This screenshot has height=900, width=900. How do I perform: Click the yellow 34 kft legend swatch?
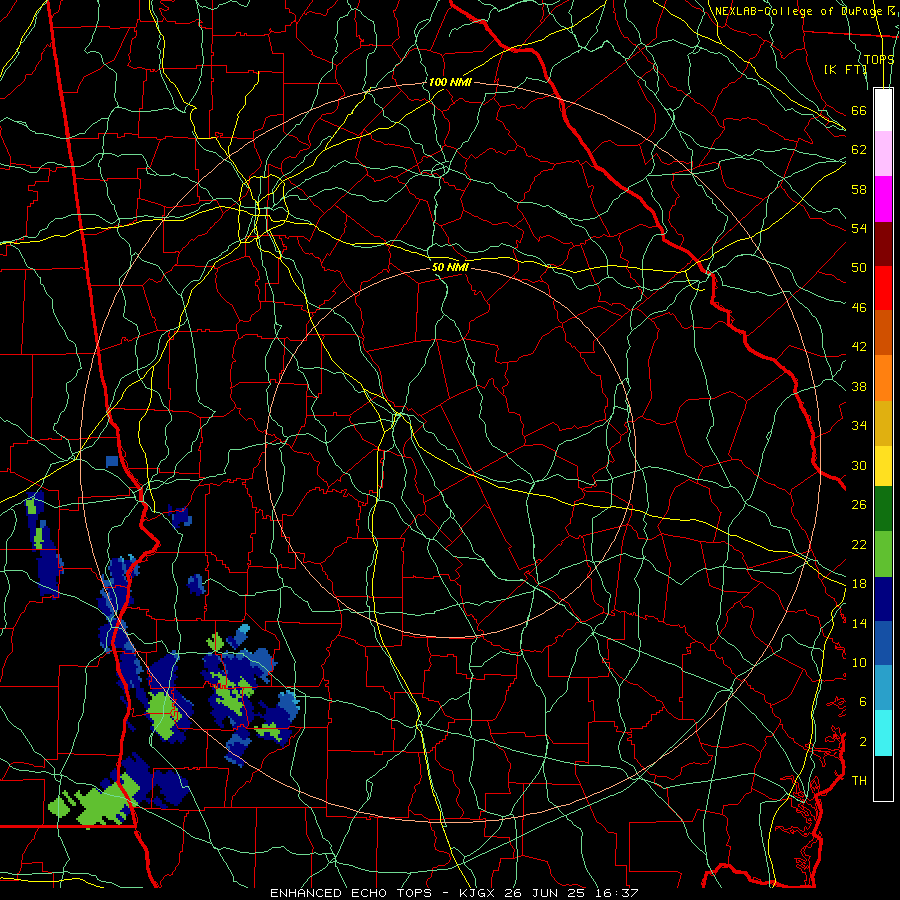point(883,465)
